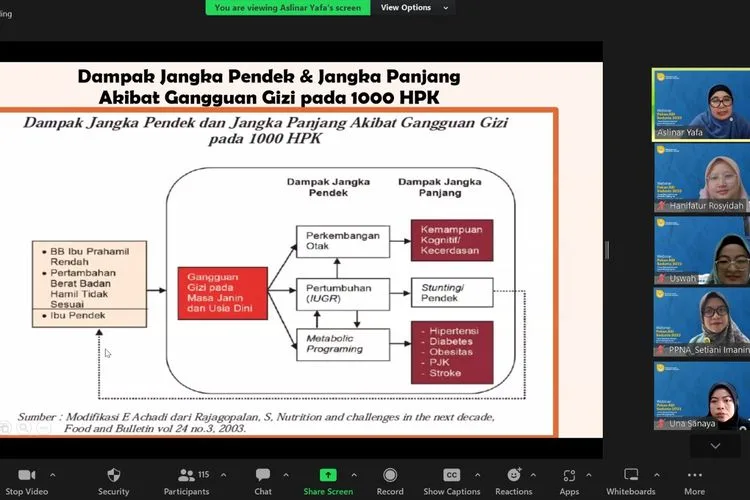
Task: Select Aslinar Yafa's video thumbnail
Action: pyautogui.click(x=701, y=105)
